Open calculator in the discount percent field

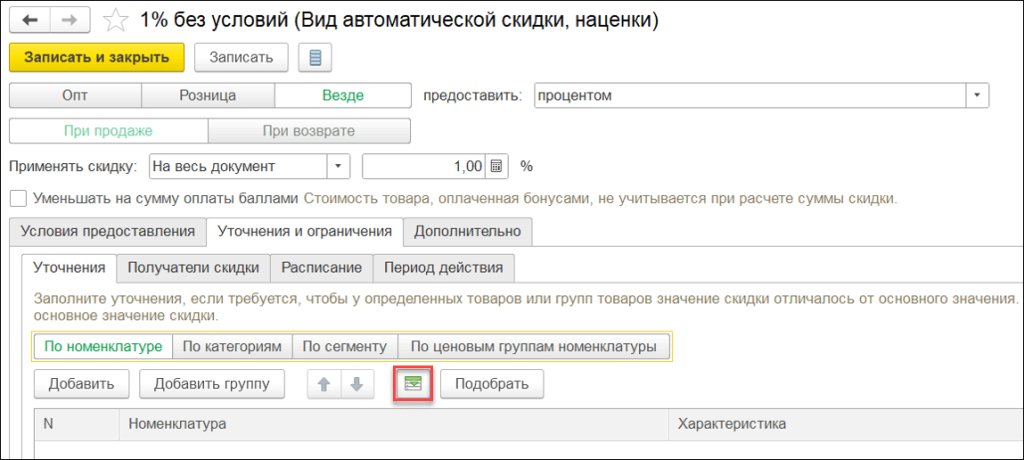click(x=500, y=166)
